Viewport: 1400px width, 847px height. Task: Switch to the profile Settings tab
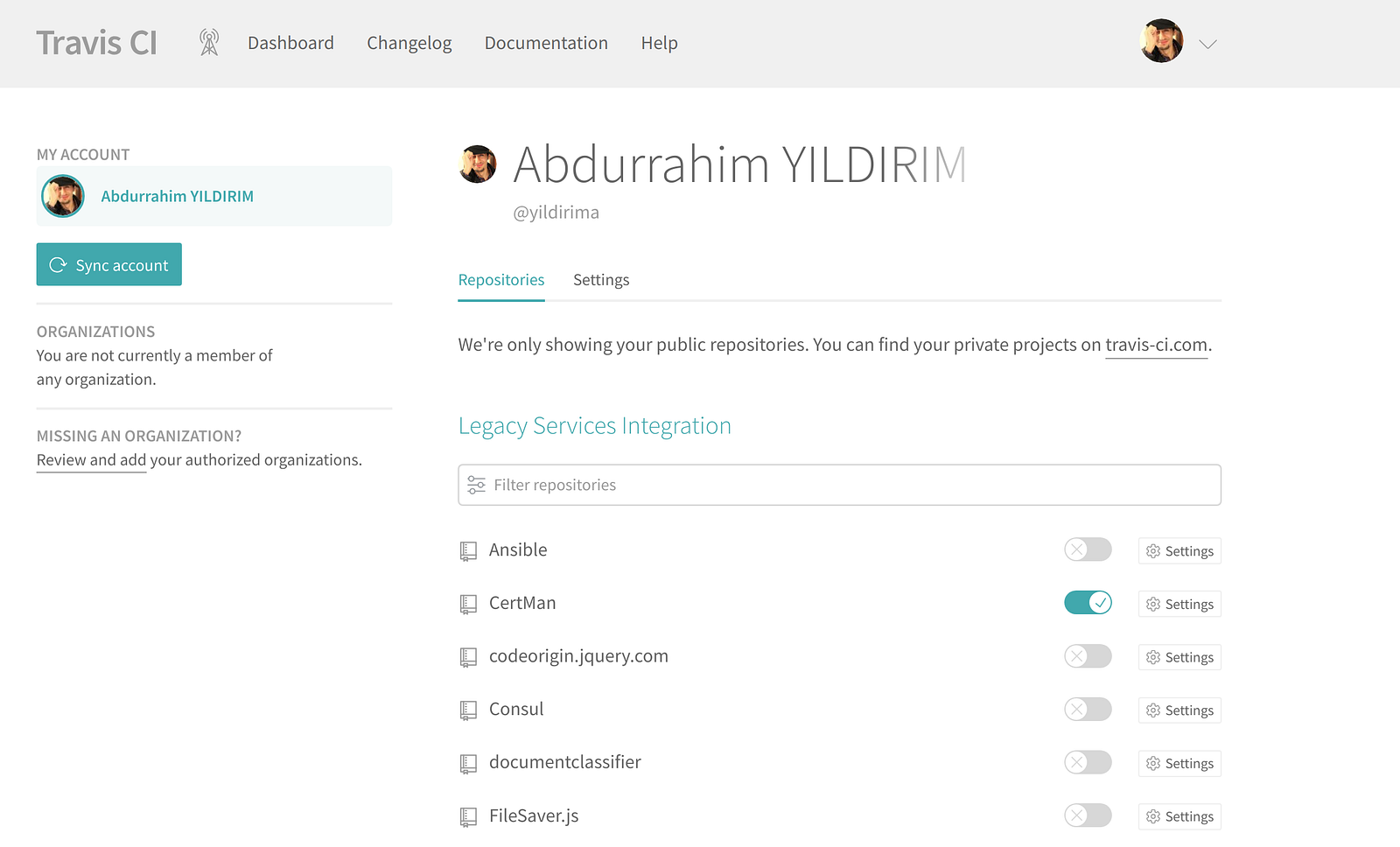click(x=601, y=280)
